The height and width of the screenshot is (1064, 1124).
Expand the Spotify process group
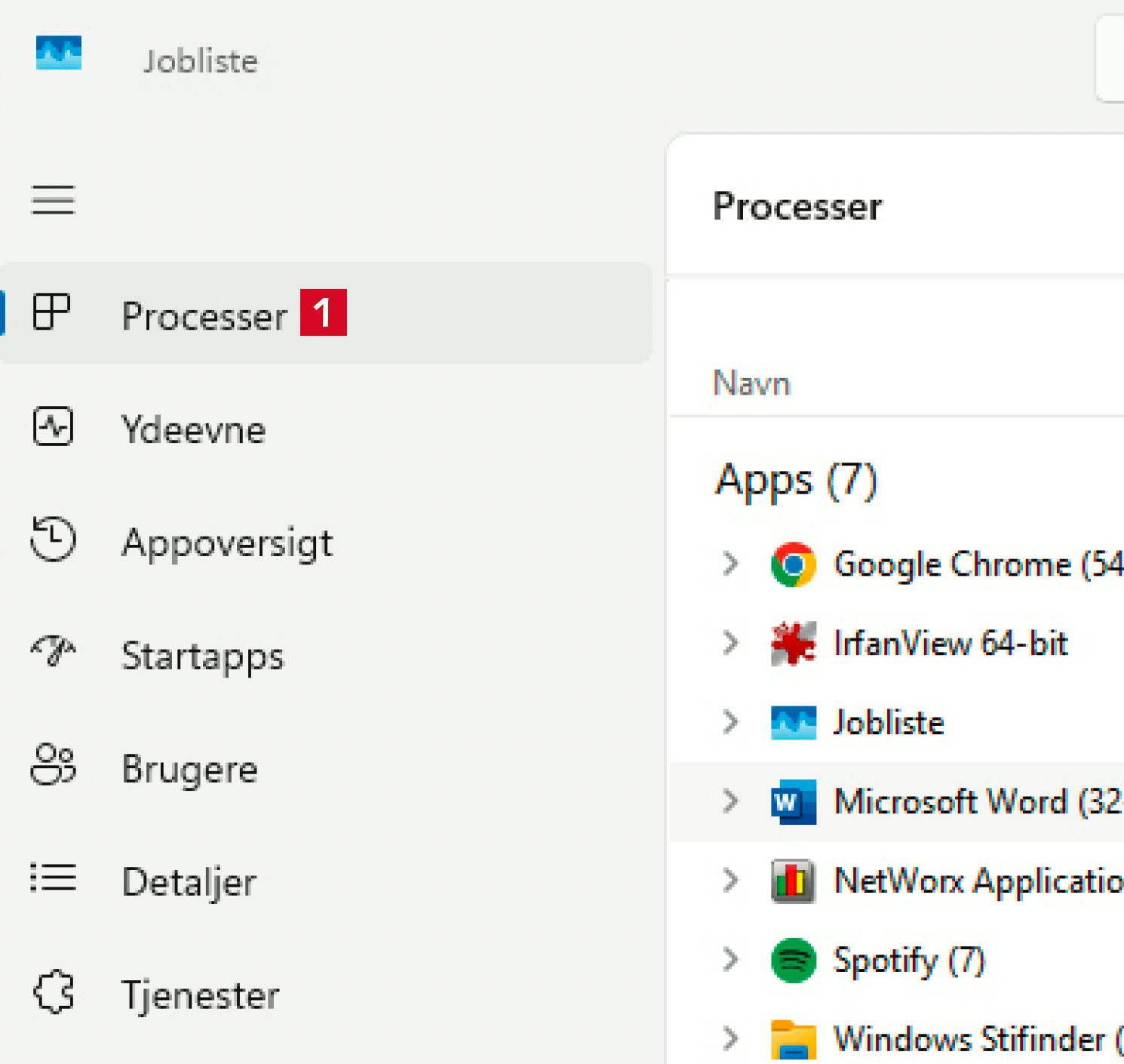pyautogui.click(x=729, y=960)
